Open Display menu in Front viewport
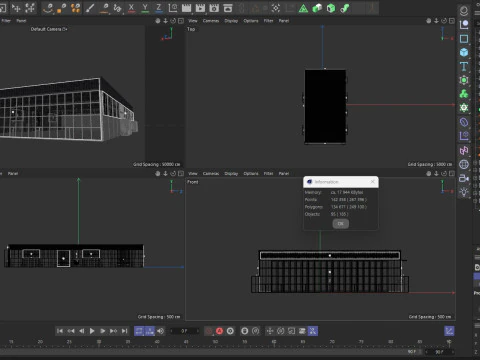Viewport: 480px width, 360px height. [231, 173]
